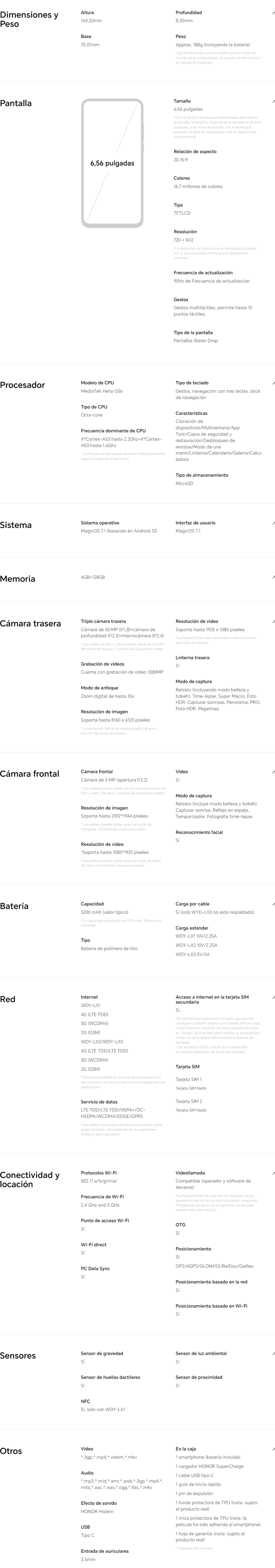The image size is (275, 1568).
Task: Collapse the Dimensiones y Peso section arrow
Action: pos(272,13)
